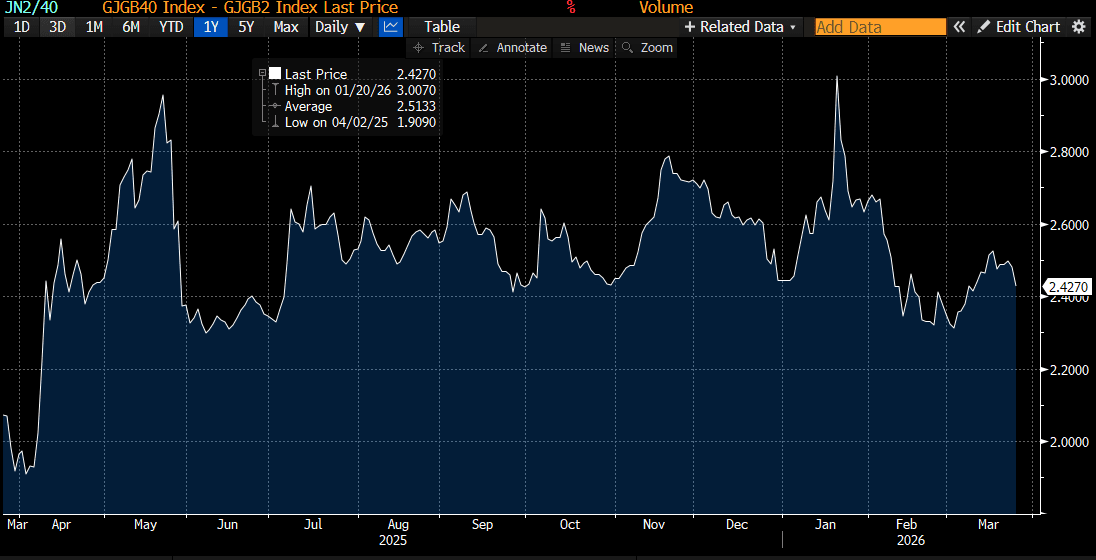This screenshot has height=560, width=1096.
Task: Open the Annotate tool
Action: [512, 48]
